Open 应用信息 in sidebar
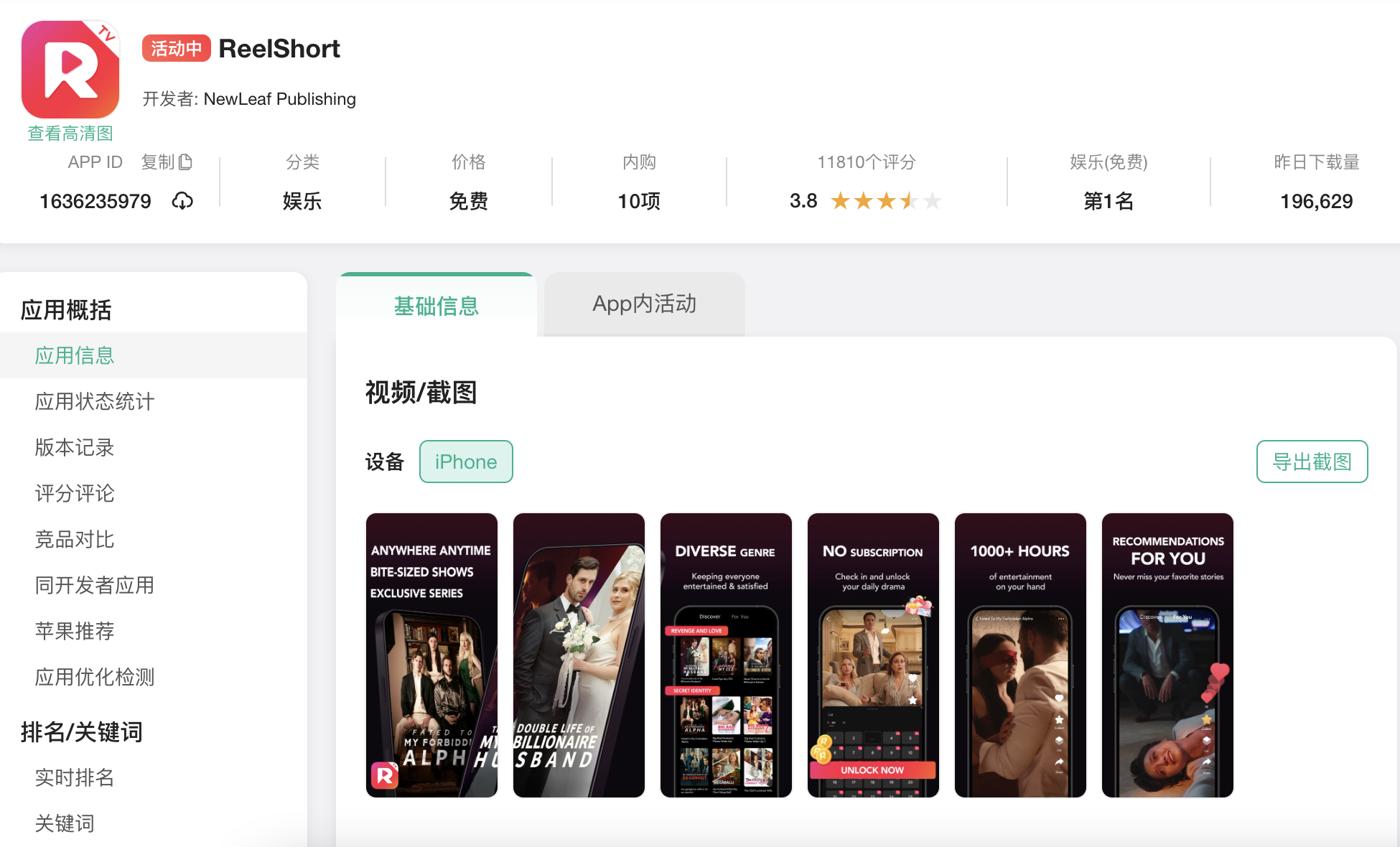The width and height of the screenshot is (1400, 847). 154,355
